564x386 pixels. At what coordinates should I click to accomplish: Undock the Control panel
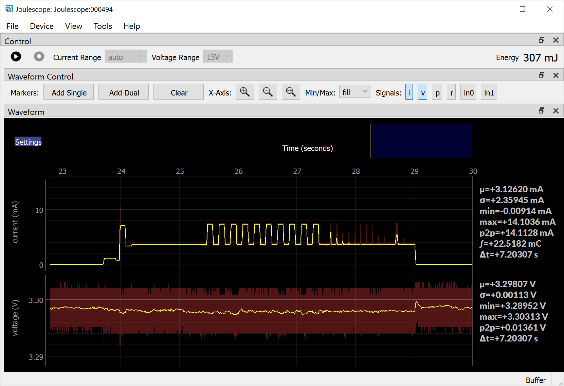541,40
